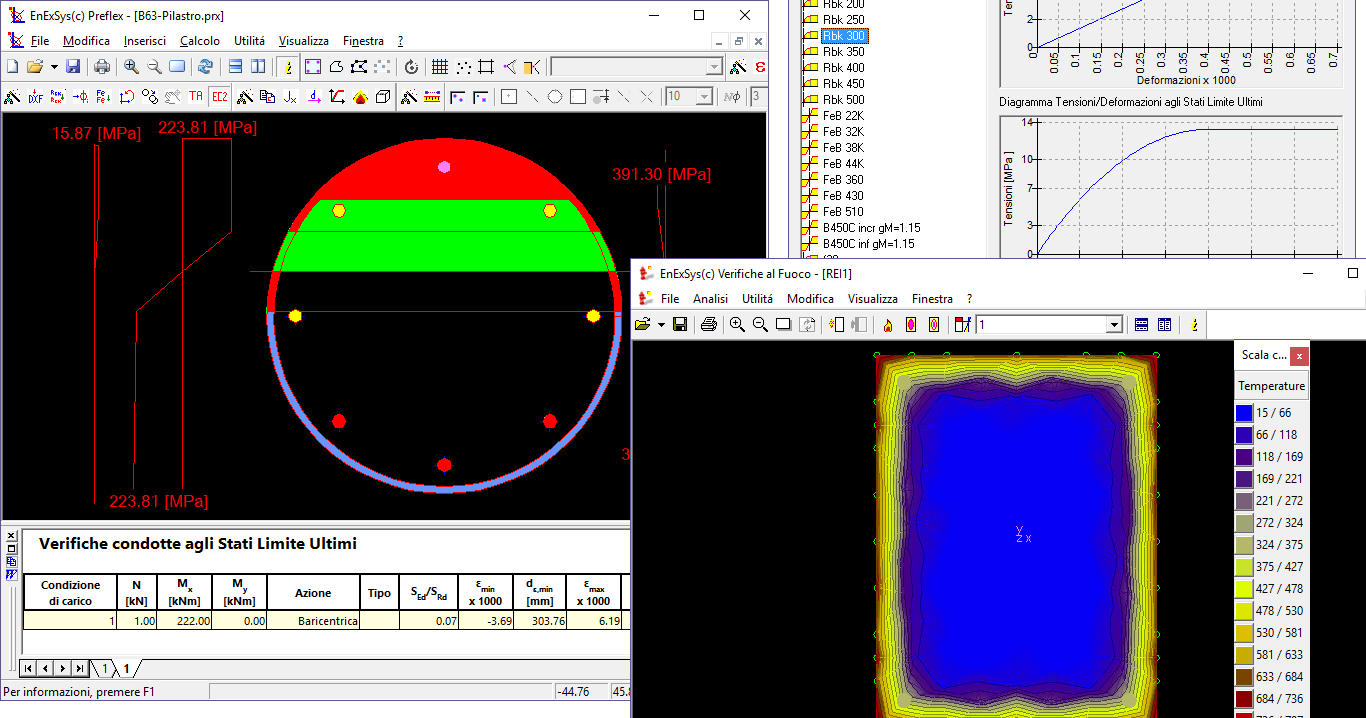
Task: Click the magenta rebar at top of section
Action: tap(444, 167)
